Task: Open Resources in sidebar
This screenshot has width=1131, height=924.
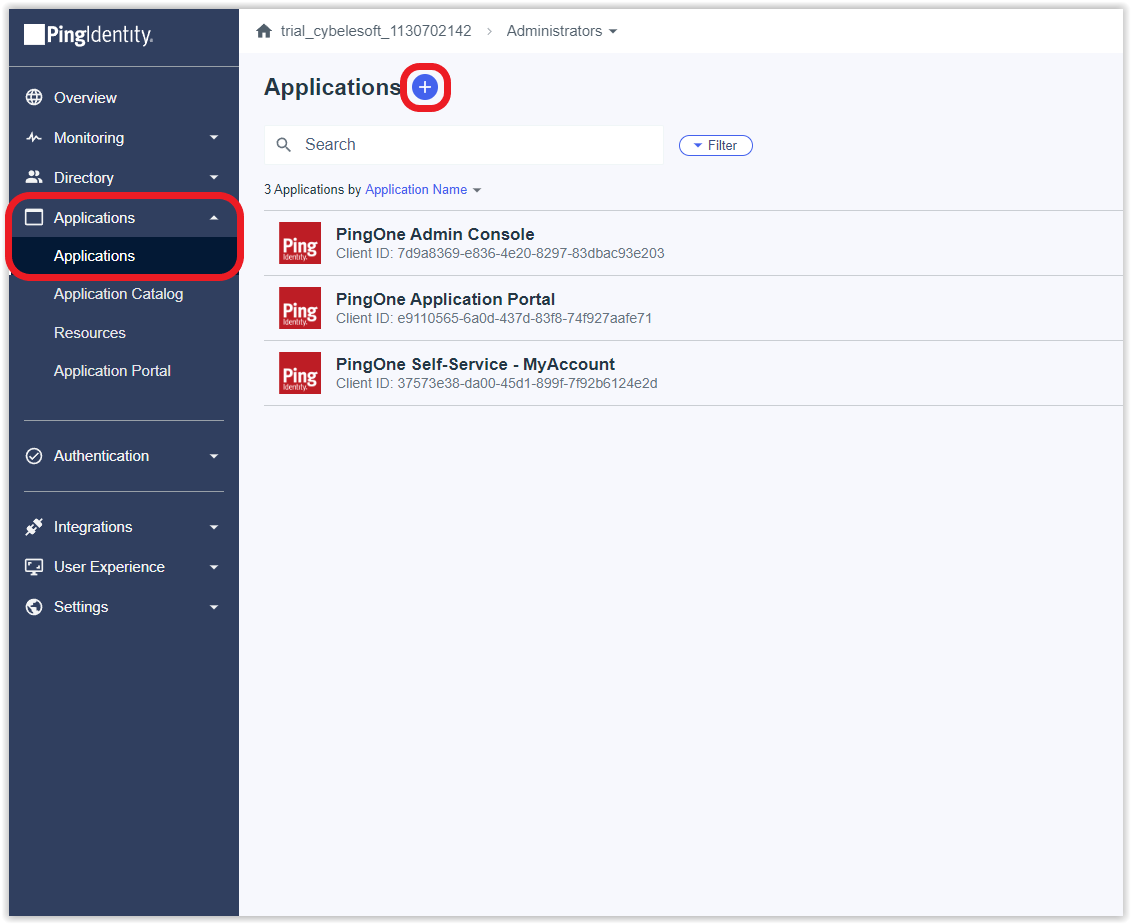Action: pyautogui.click(x=89, y=333)
